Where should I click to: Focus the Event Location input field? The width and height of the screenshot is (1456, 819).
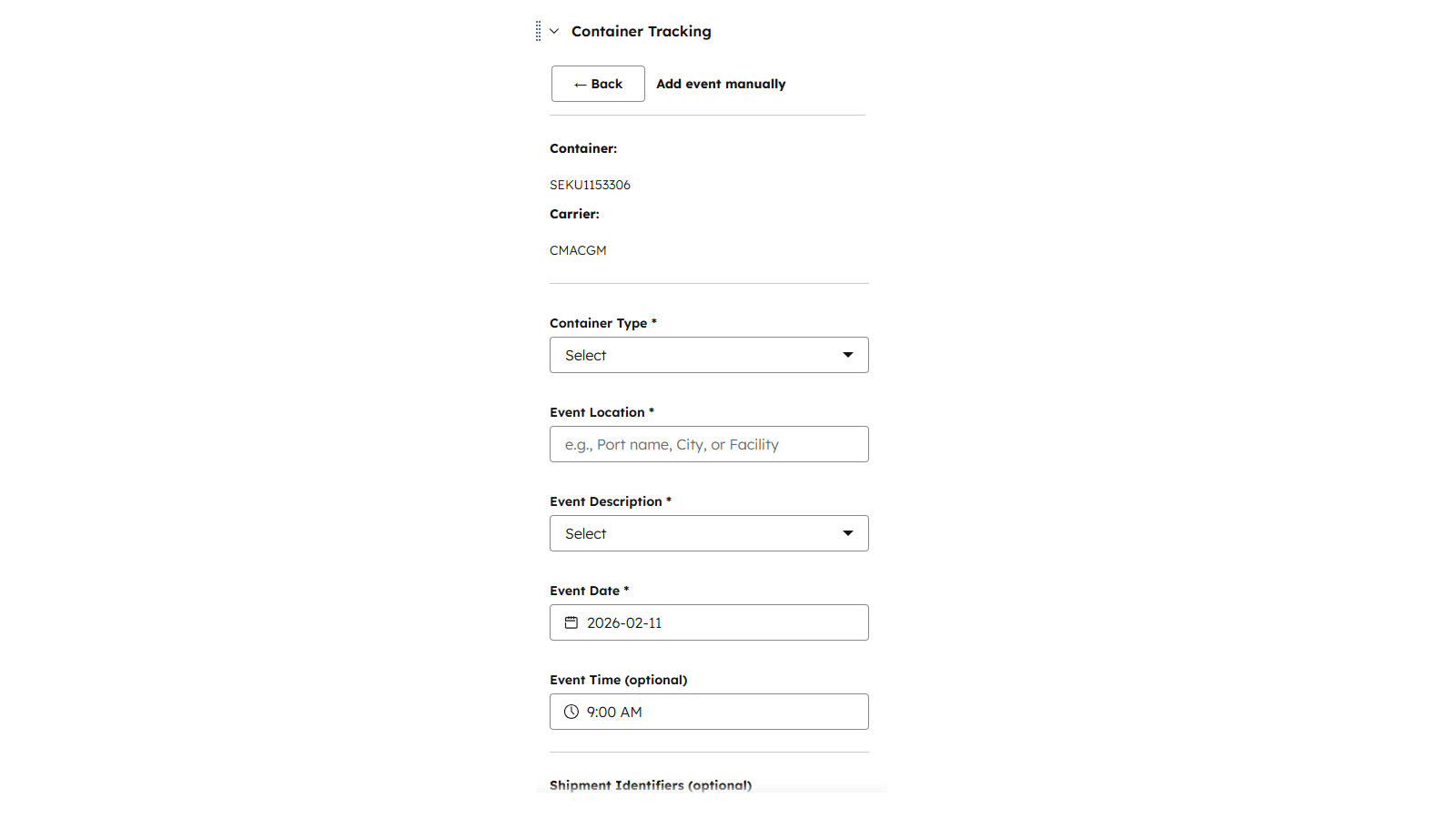click(709, 444)
